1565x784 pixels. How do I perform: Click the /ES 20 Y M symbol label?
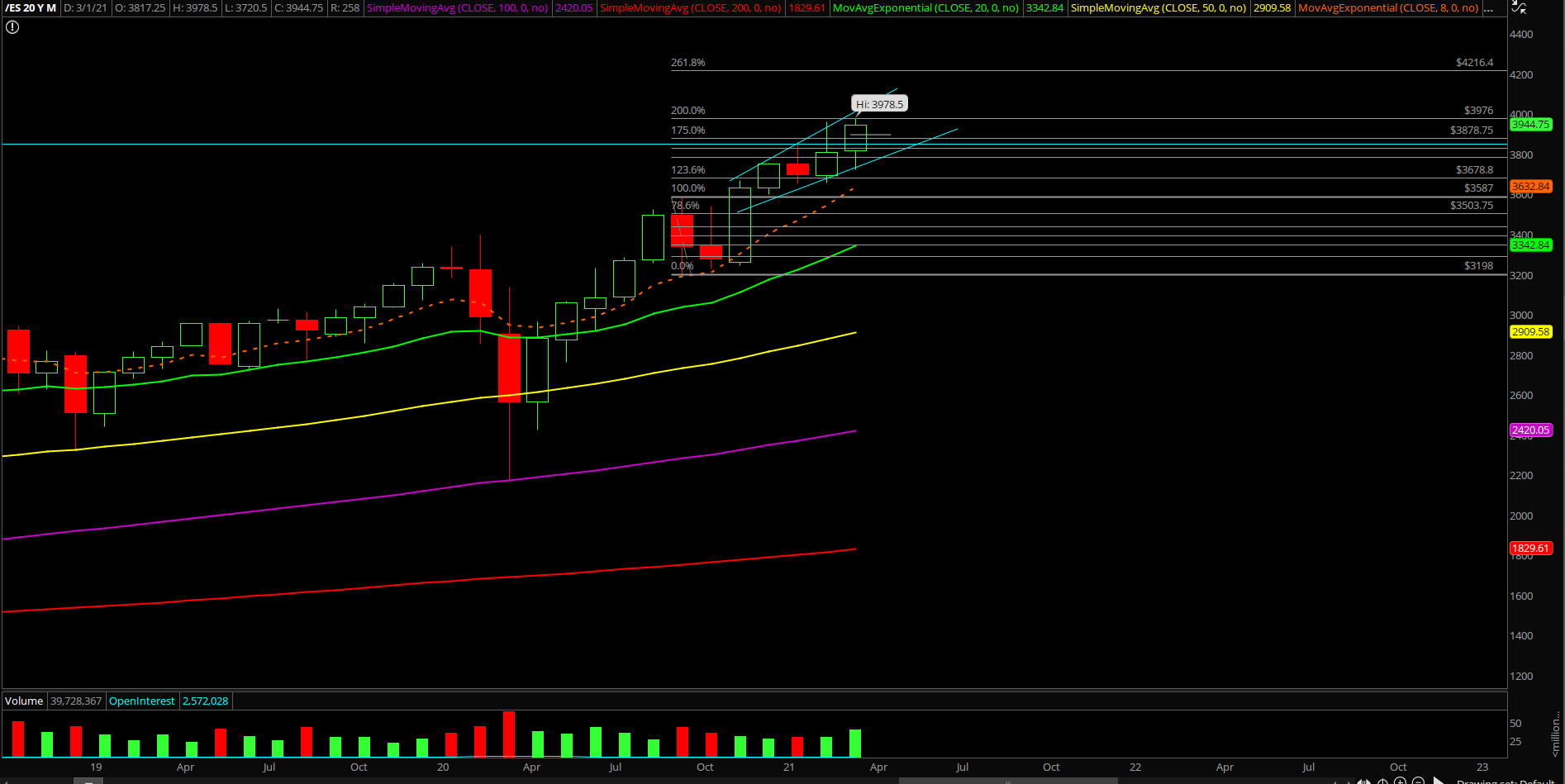(x=31, y=8)
